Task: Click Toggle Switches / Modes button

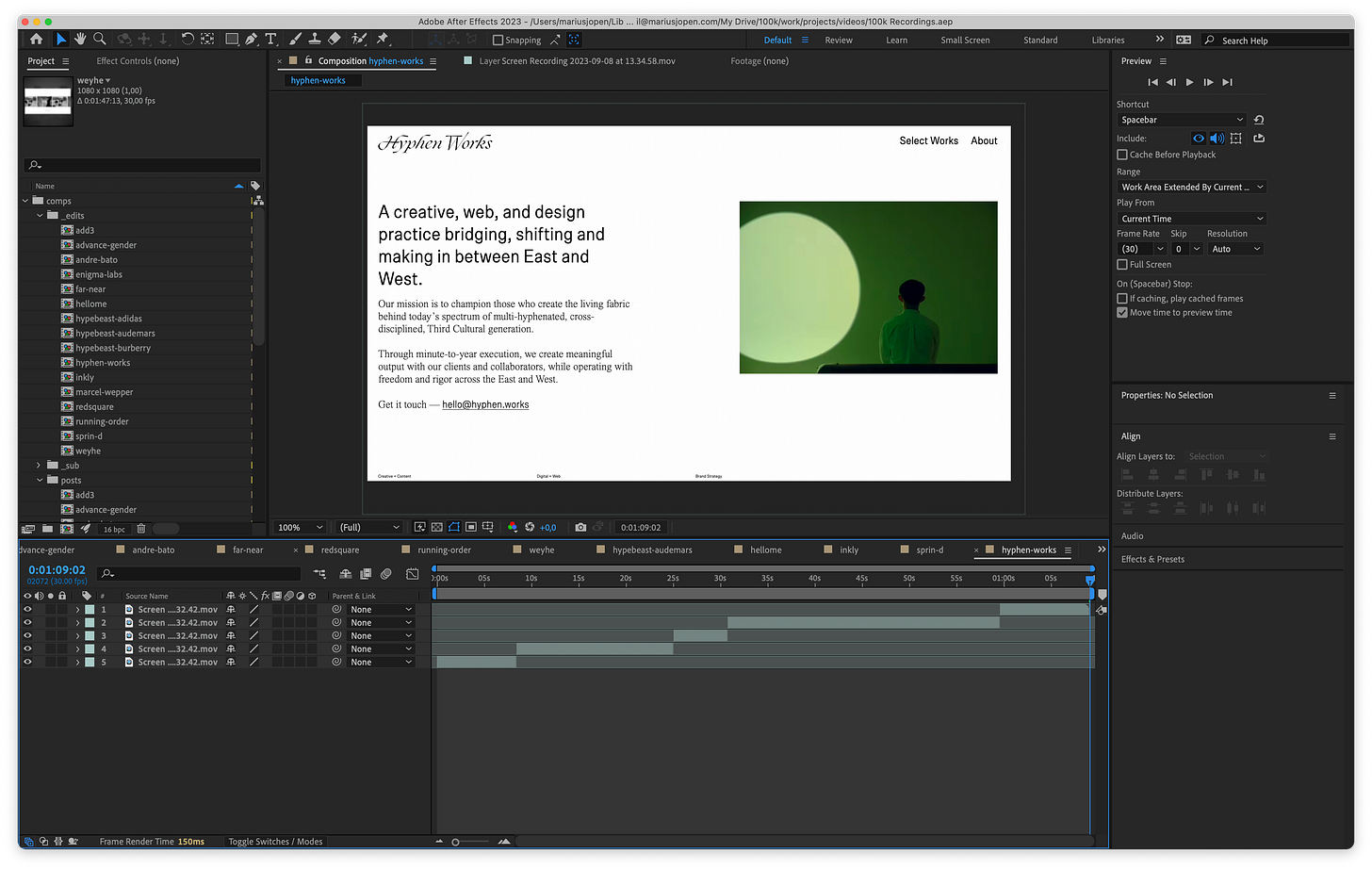Action: pos(275,842)
